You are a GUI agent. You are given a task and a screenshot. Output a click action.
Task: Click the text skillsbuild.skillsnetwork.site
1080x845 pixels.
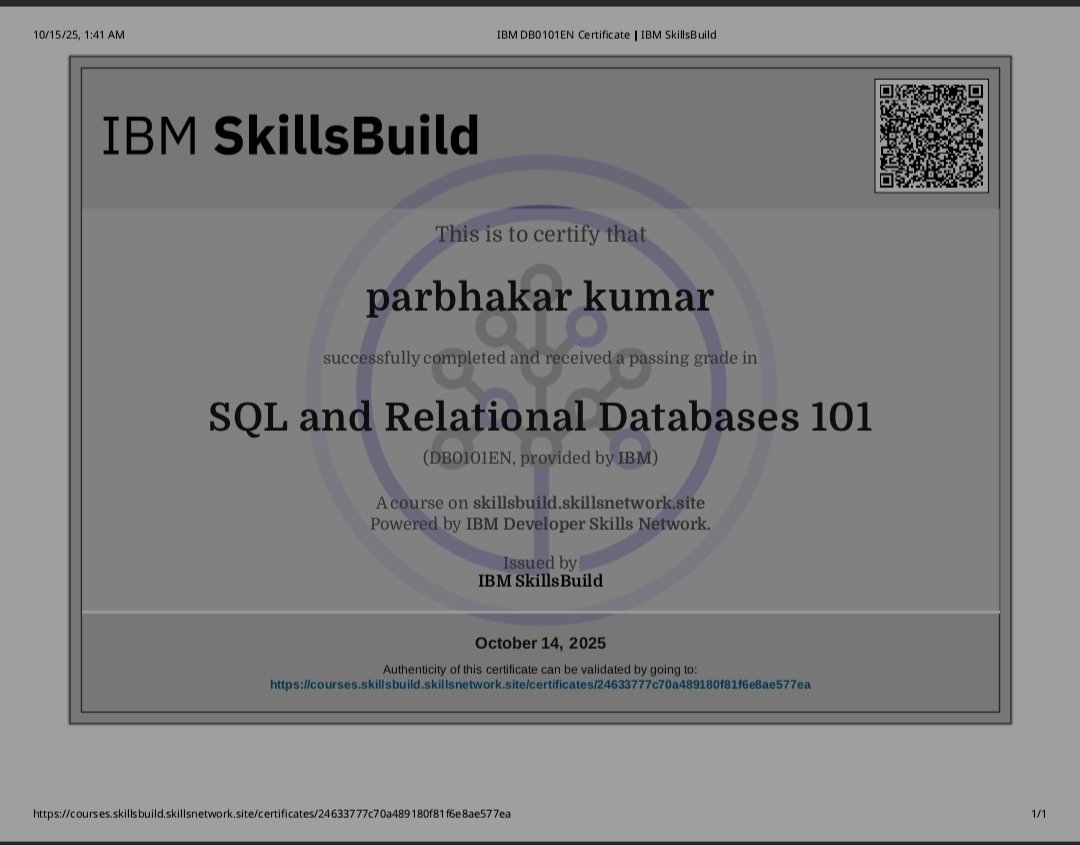click(589, 503)
